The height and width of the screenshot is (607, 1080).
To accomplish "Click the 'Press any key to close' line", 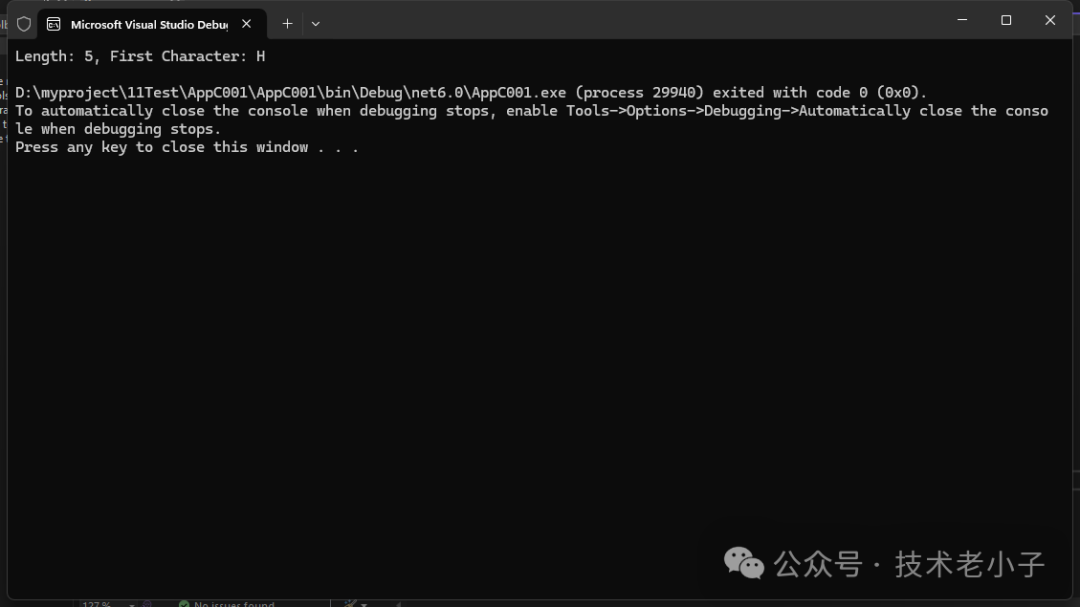I will [x=186, y=147].
